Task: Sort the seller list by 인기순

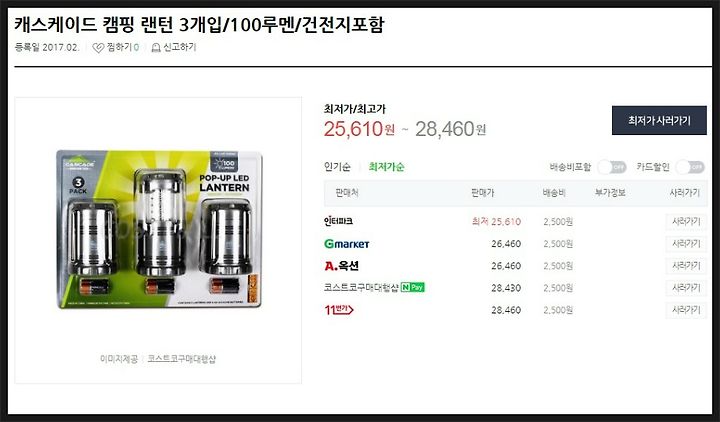Action: tap(337, 167)
